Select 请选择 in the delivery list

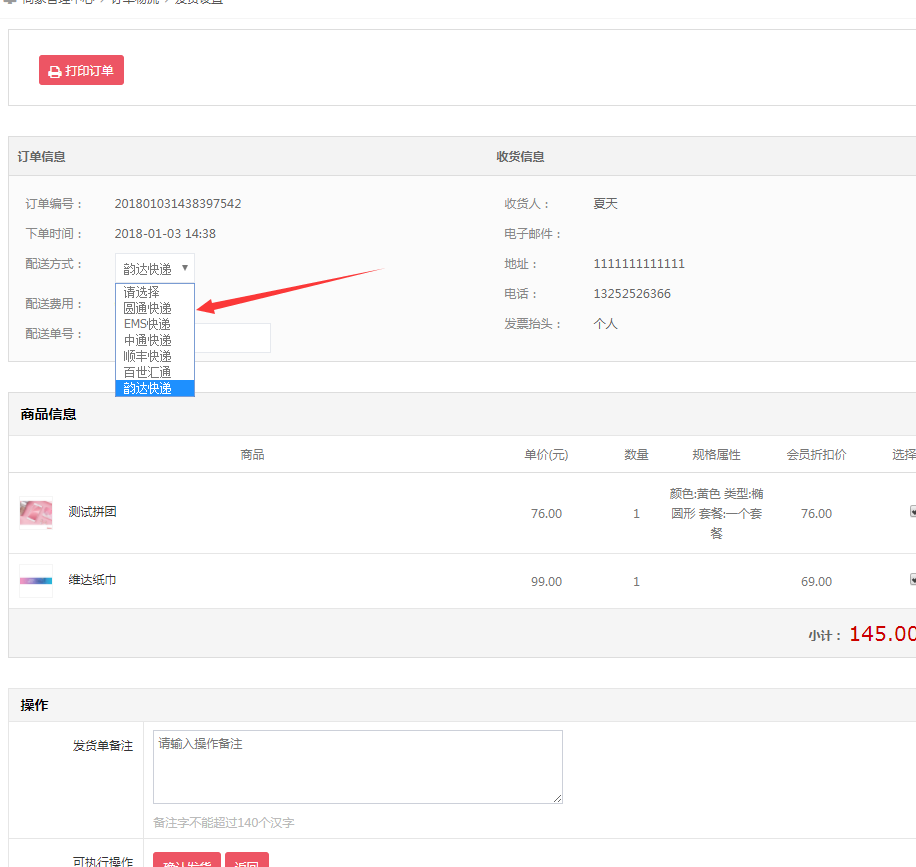coord(141,292)
